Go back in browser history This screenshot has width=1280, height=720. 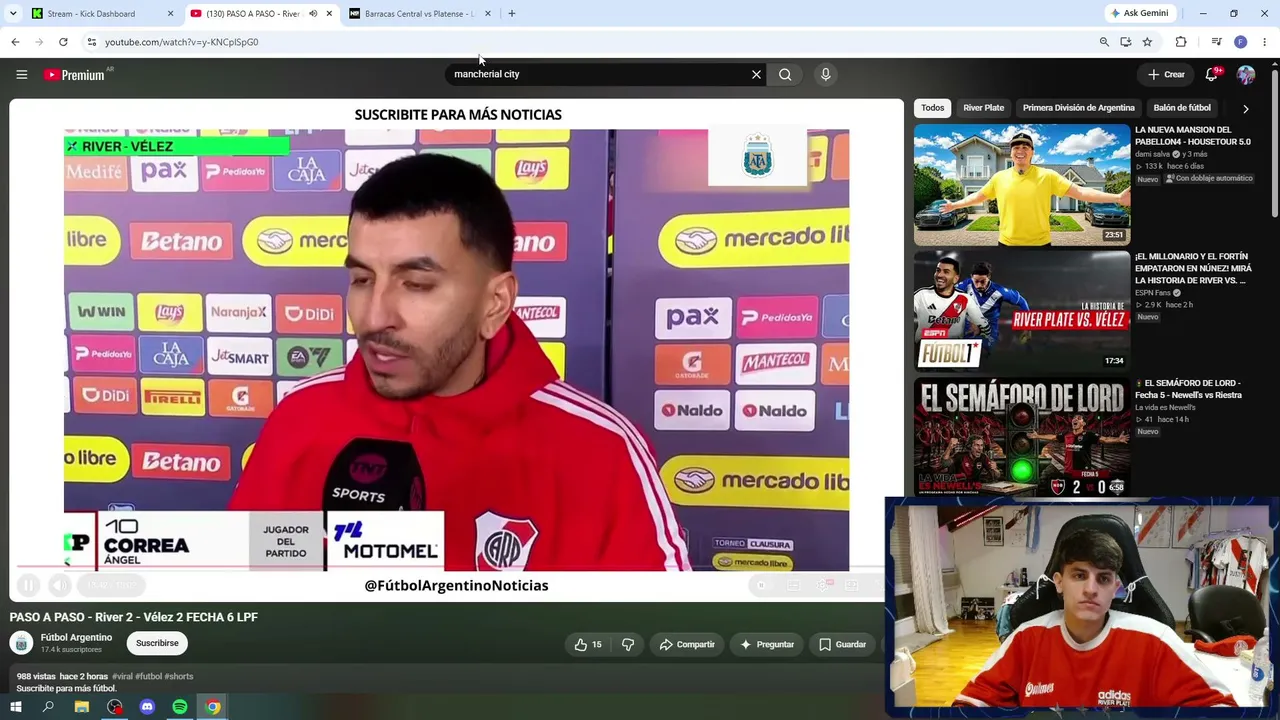(x=15, y=42)
